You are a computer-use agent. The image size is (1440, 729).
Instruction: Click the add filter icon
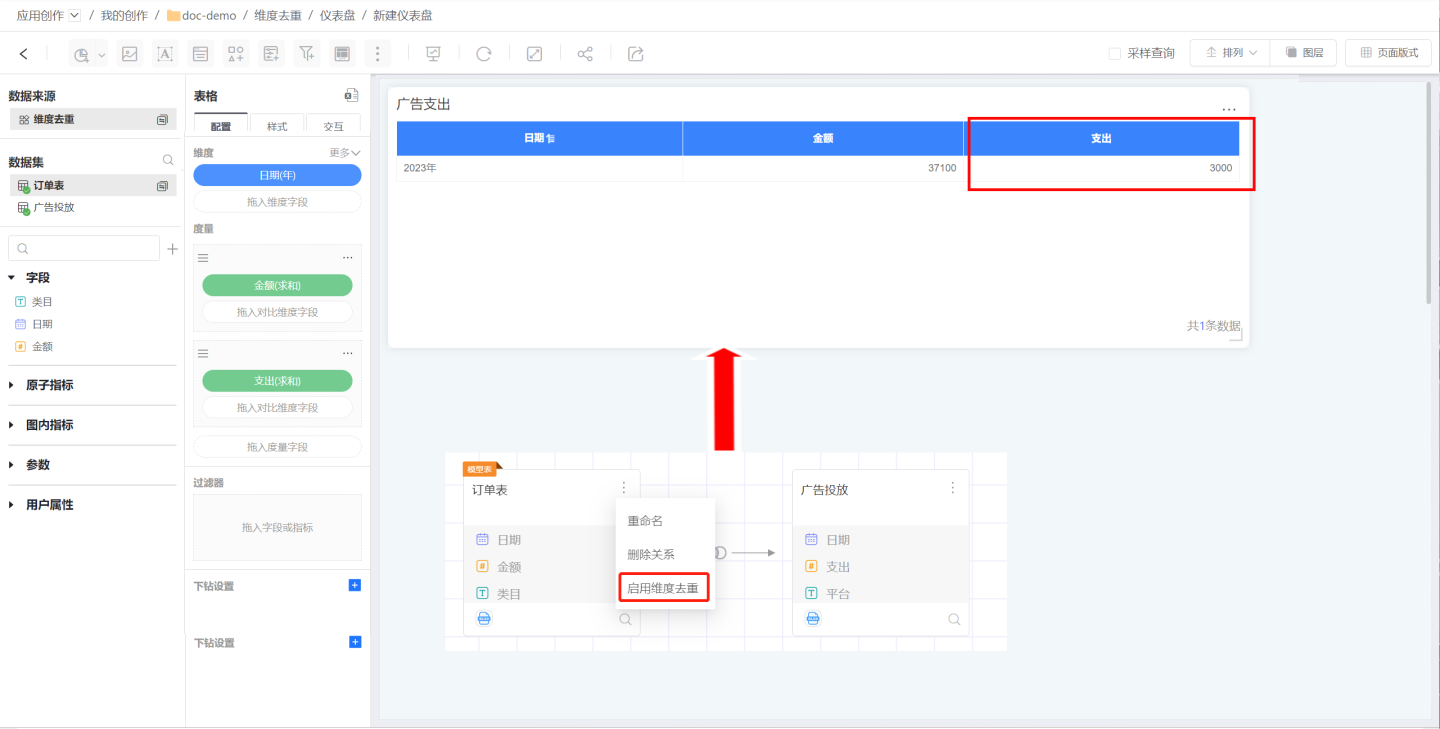pyautogui.click(x=307, y=54)
